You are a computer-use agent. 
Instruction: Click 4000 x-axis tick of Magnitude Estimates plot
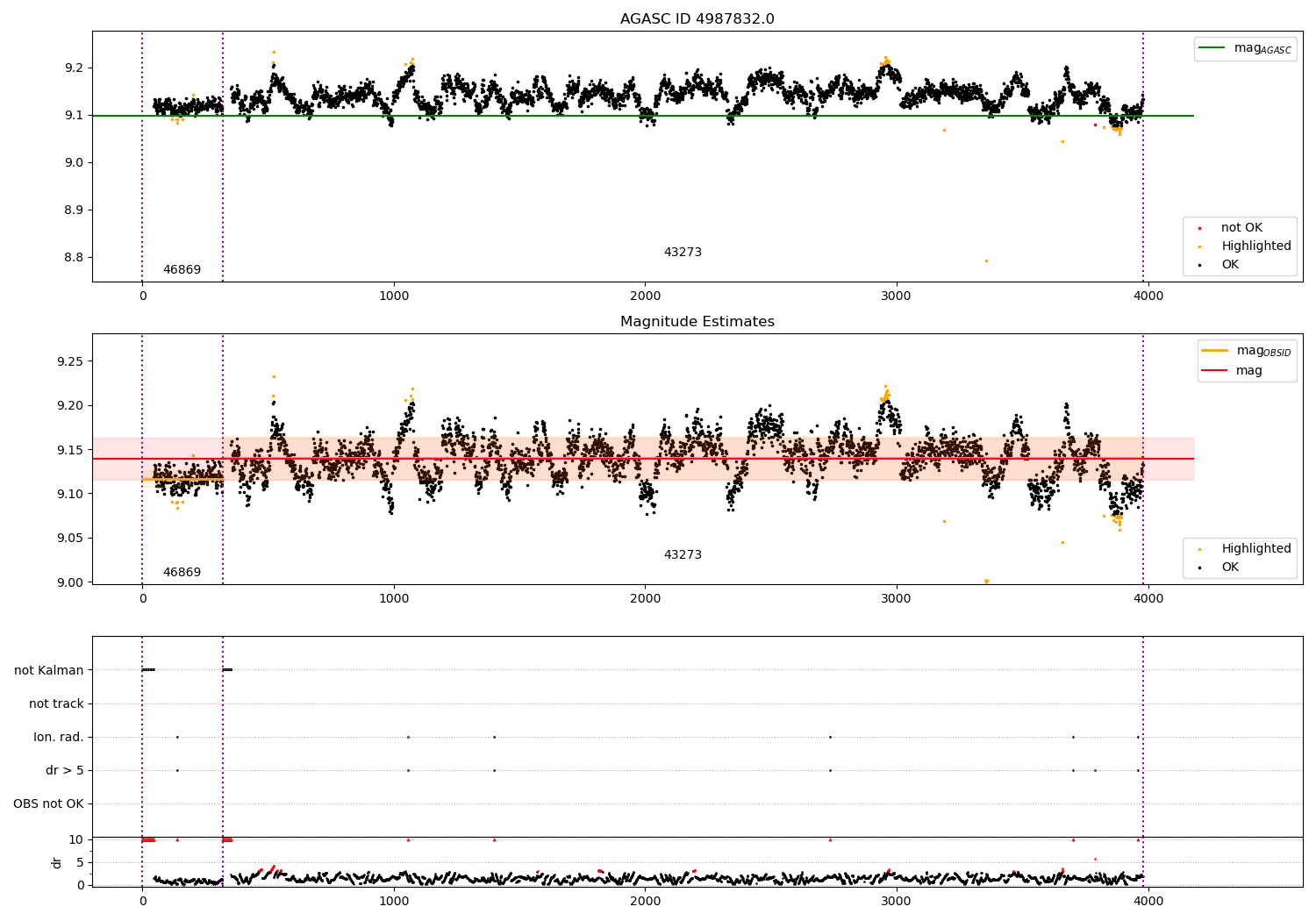click(x=1148, y=598)
